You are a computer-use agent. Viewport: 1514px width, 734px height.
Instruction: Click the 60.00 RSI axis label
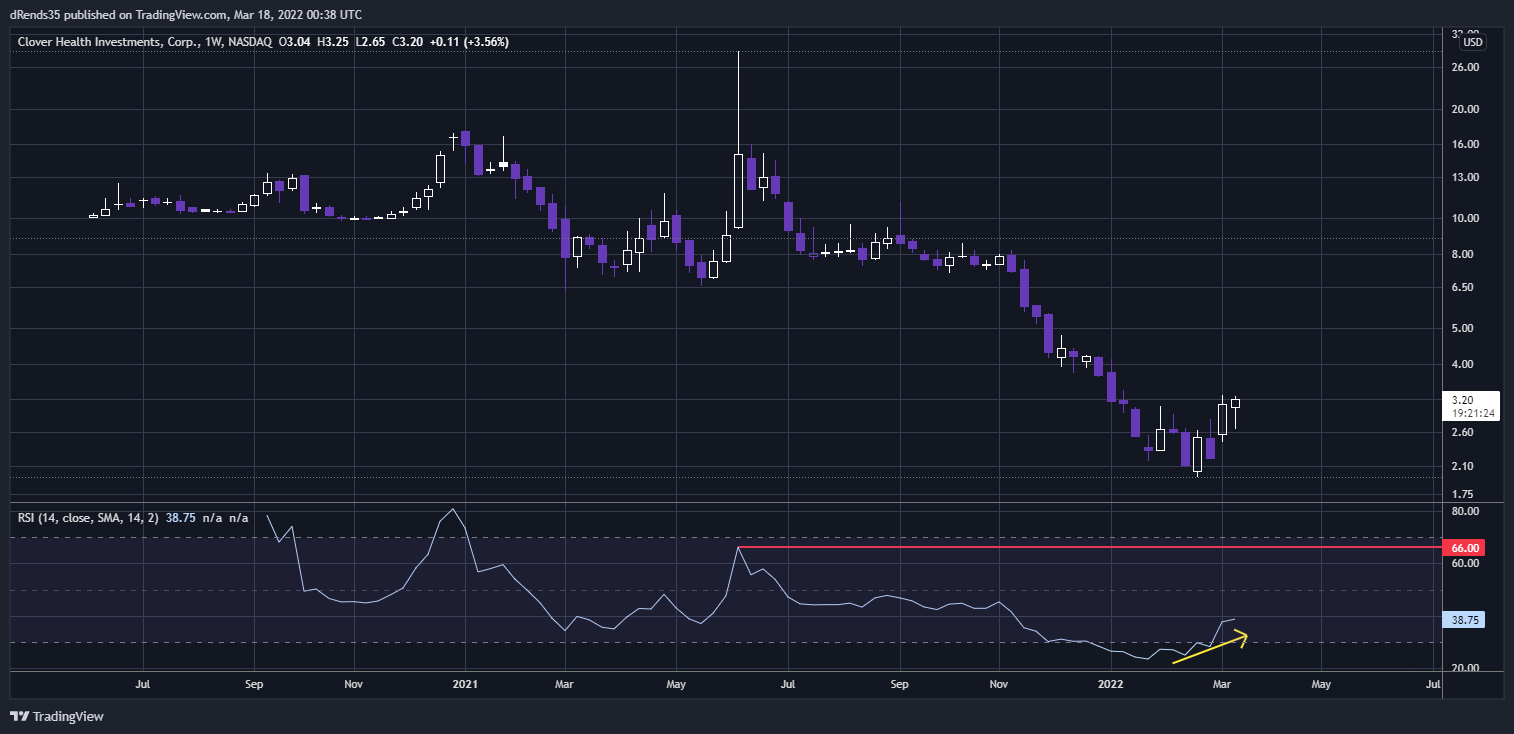[1466, 564]
